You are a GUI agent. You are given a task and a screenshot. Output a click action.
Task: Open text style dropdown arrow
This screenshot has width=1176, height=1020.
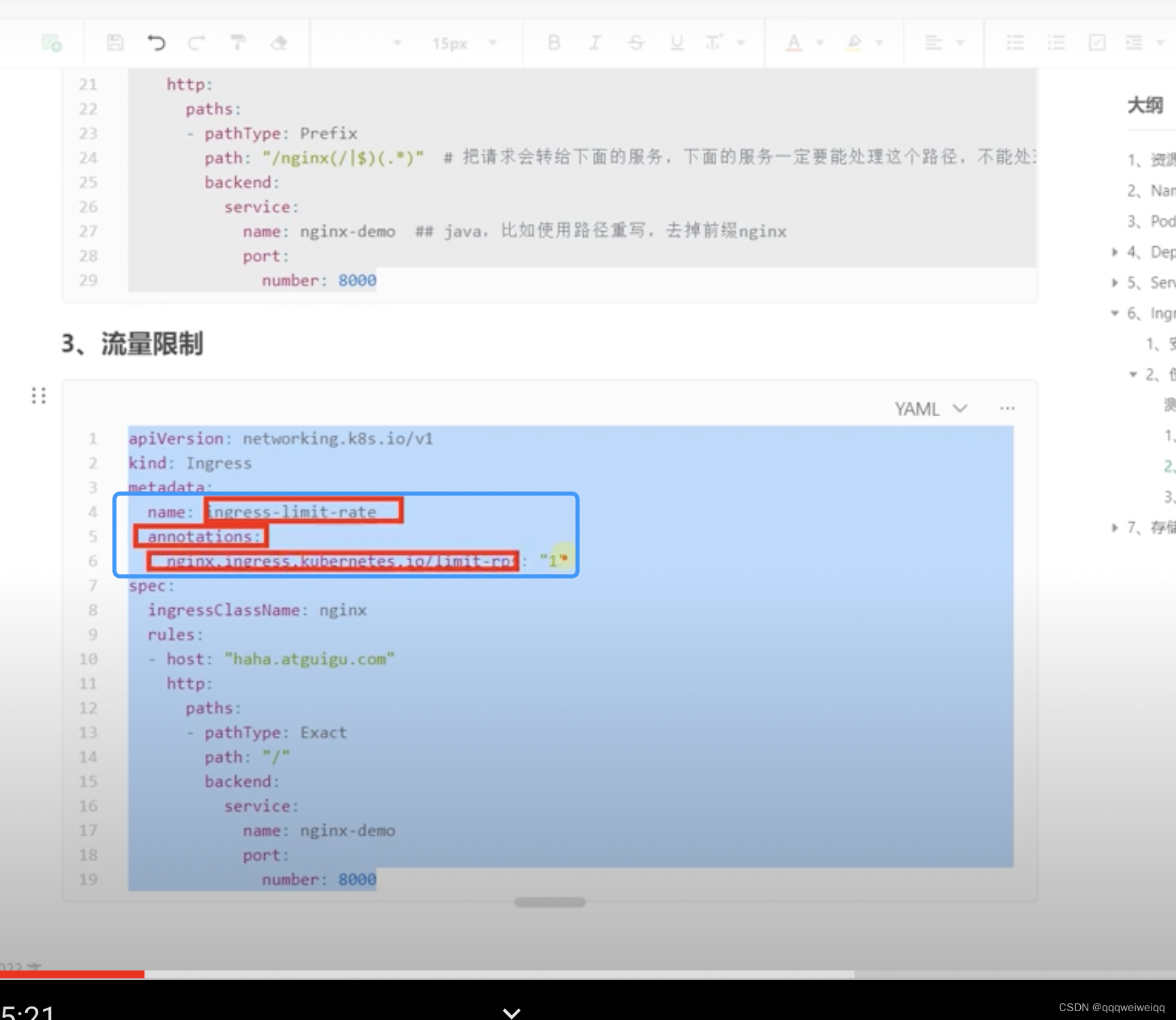741,43
